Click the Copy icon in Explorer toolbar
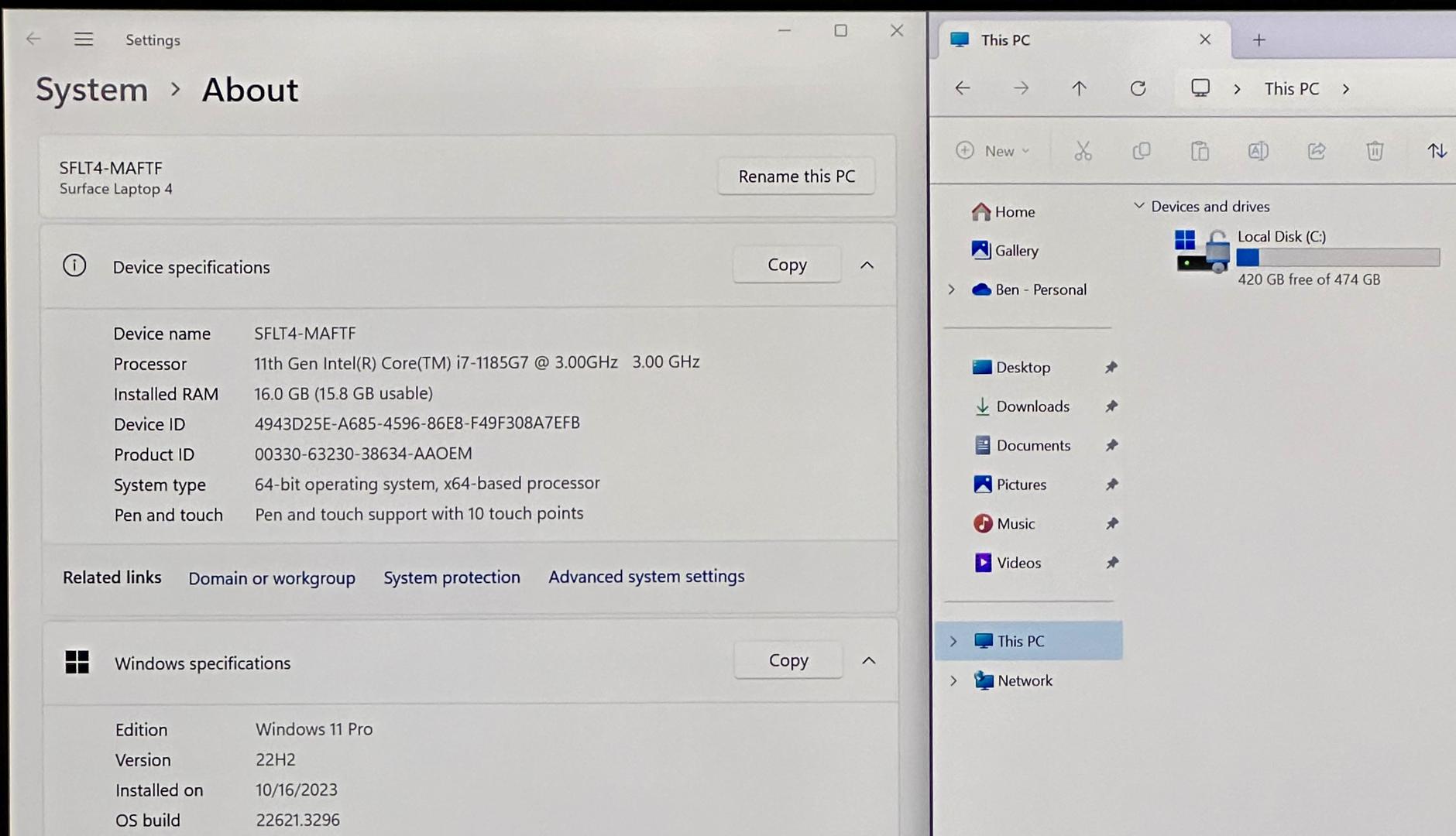This screenshot has width=1456, height=836. 1141,151
